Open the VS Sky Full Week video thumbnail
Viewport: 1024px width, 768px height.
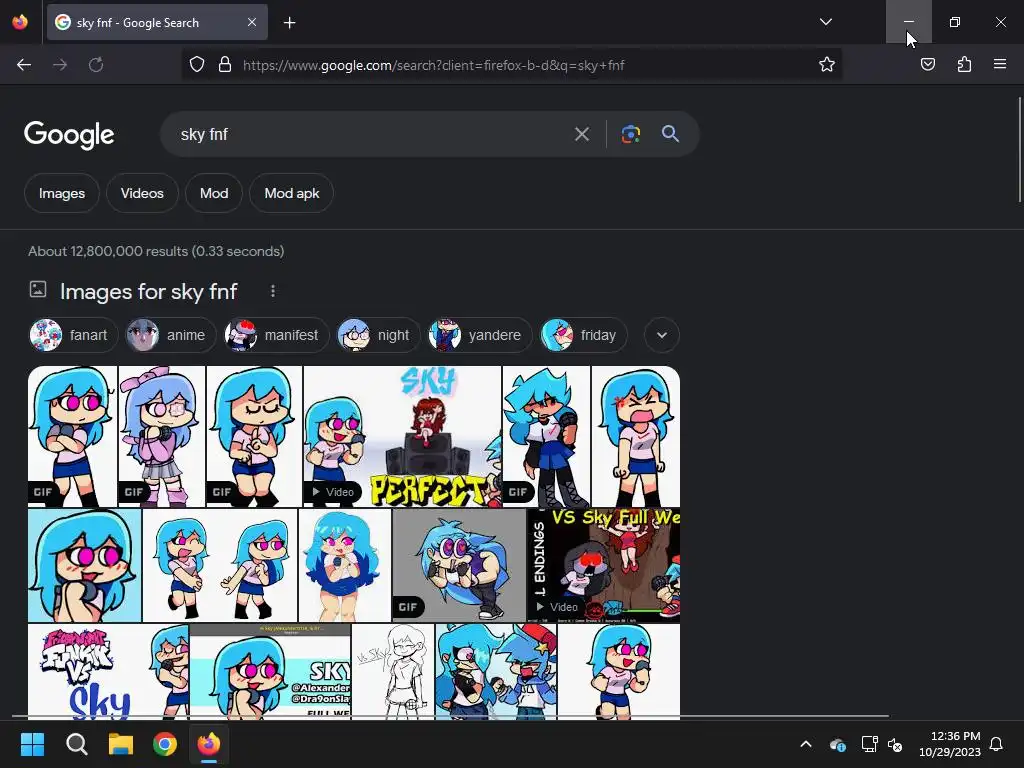tap(603, 565)
